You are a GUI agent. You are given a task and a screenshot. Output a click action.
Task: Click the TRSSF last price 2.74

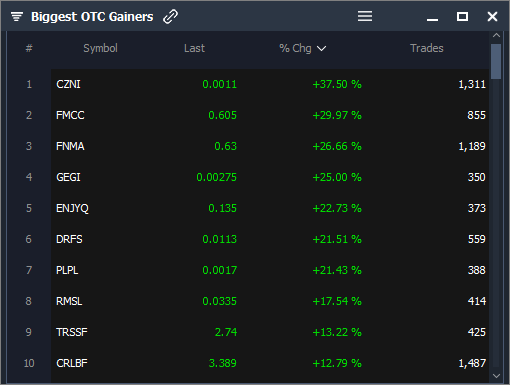tap(226, 332)
